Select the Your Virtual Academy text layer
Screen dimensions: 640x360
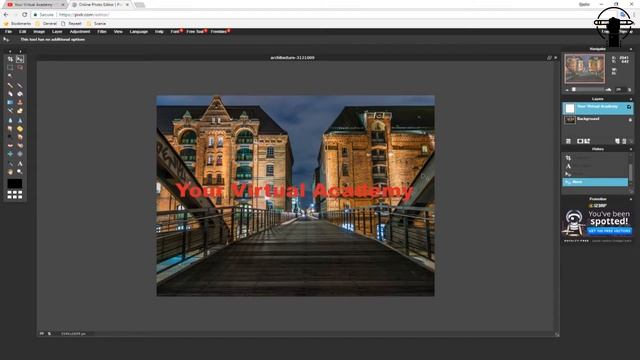click(x=598, y=108)
